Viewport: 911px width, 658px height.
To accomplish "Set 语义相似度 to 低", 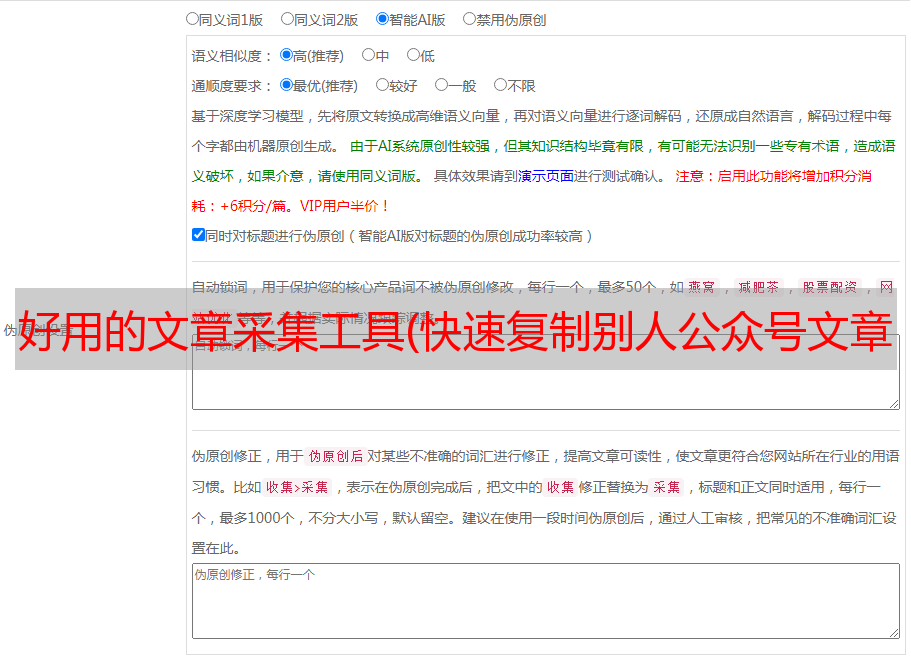I will click(413, 55).
